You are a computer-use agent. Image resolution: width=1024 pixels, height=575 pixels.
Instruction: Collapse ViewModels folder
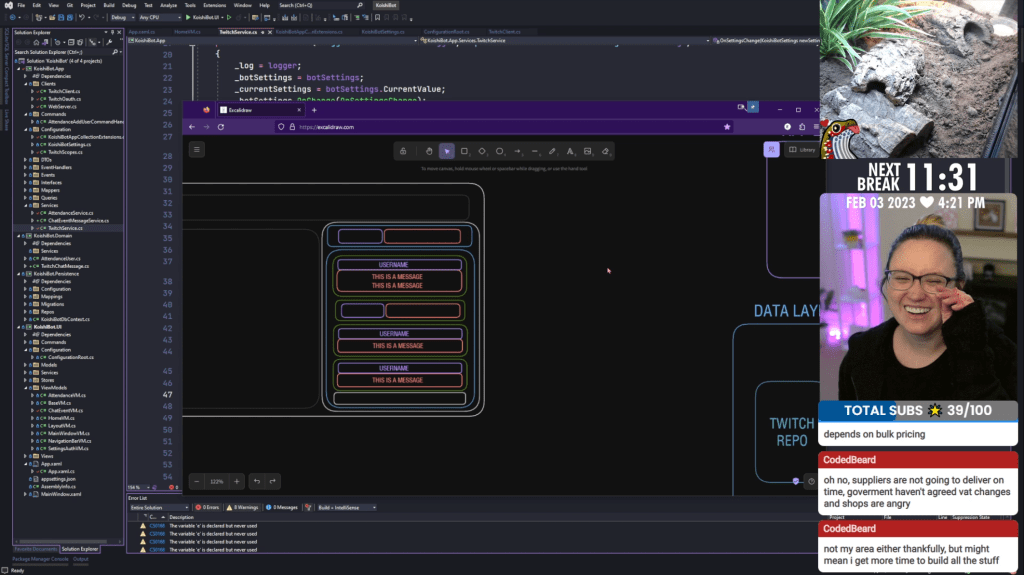coord(26,387)
